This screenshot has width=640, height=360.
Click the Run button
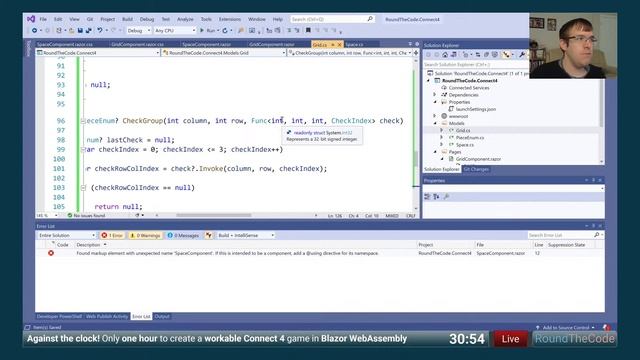point(207,31)
